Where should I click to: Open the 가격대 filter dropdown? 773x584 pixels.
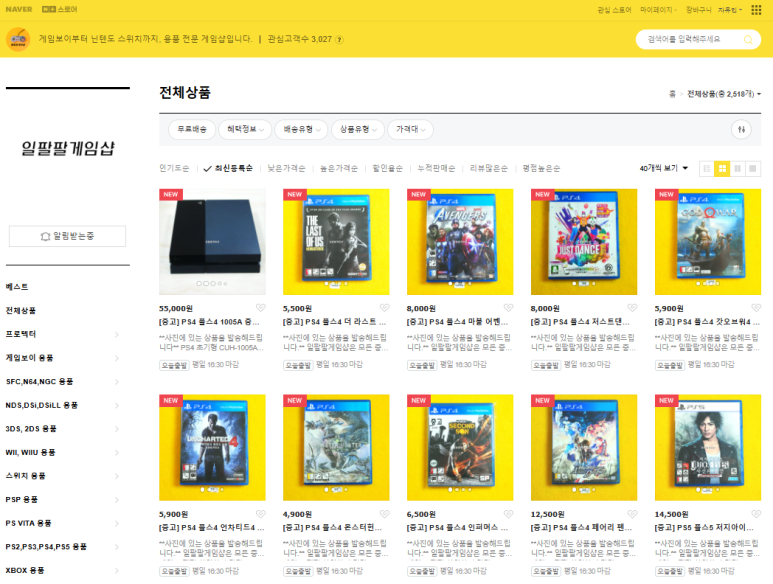click(410, 130)
